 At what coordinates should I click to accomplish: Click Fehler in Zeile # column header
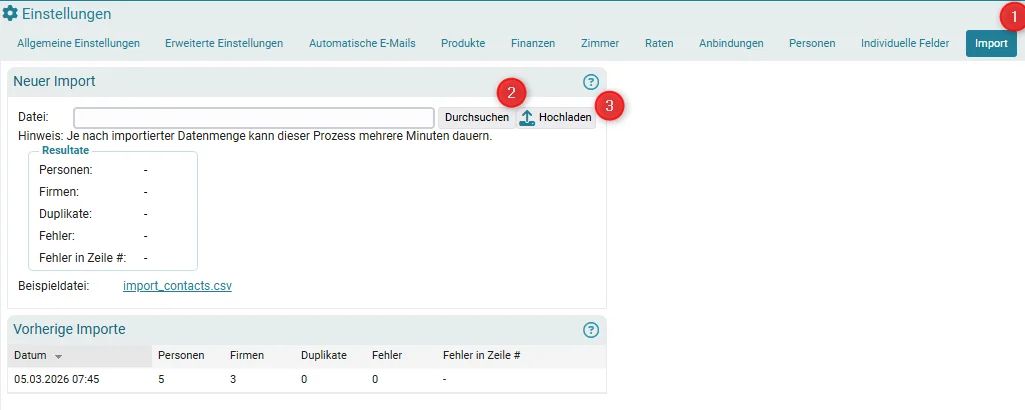(482, 356)
